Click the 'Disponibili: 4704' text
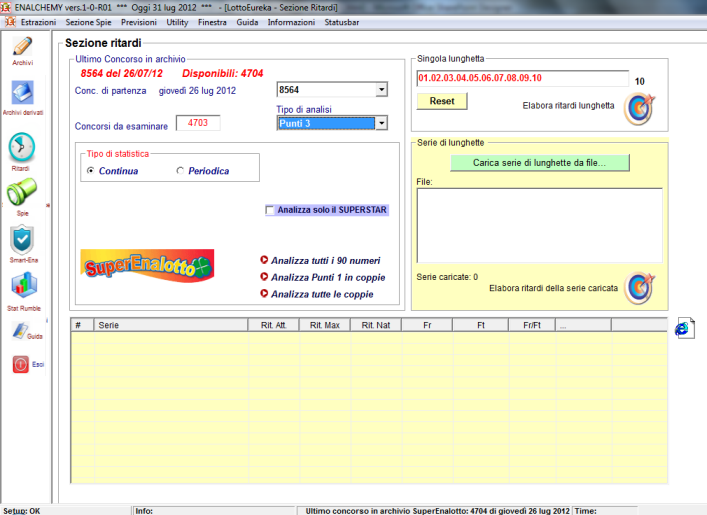 coord(222,74)
